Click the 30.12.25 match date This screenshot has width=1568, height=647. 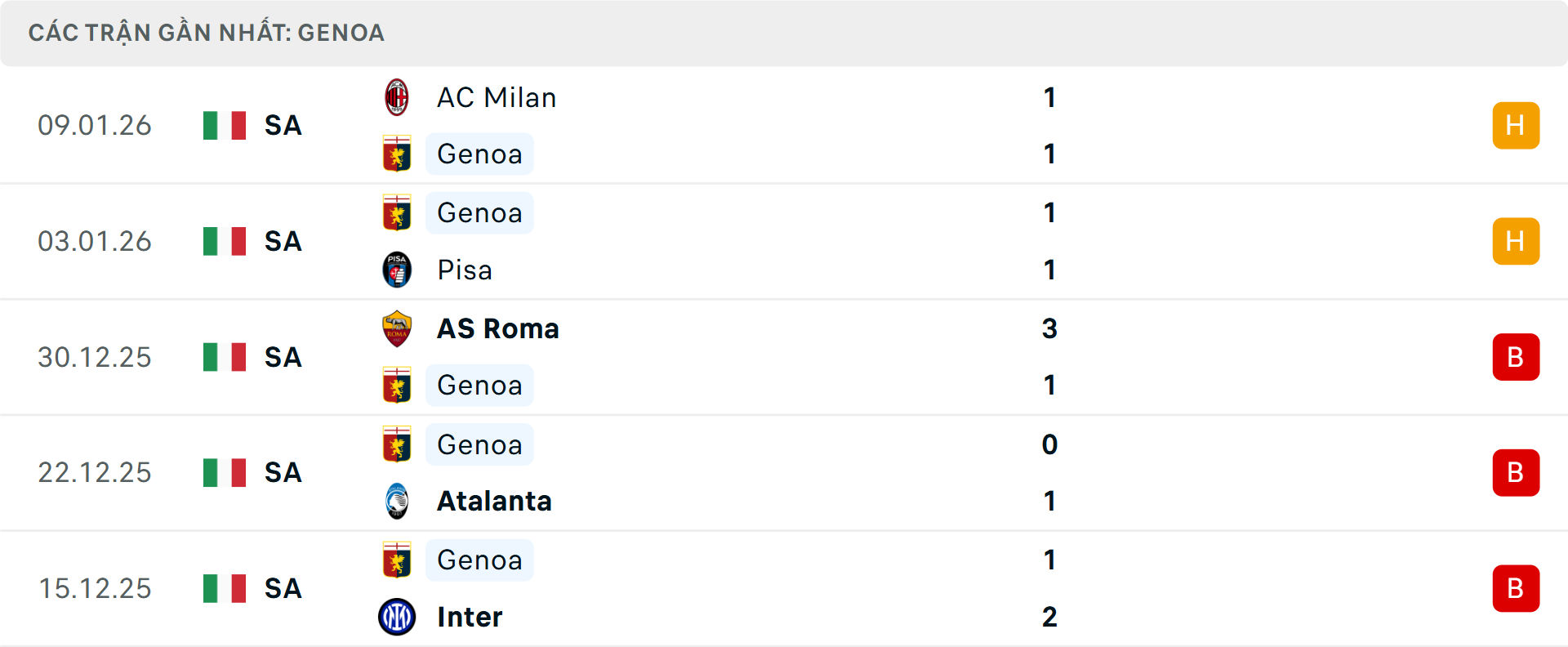click(x=95, y=357)
